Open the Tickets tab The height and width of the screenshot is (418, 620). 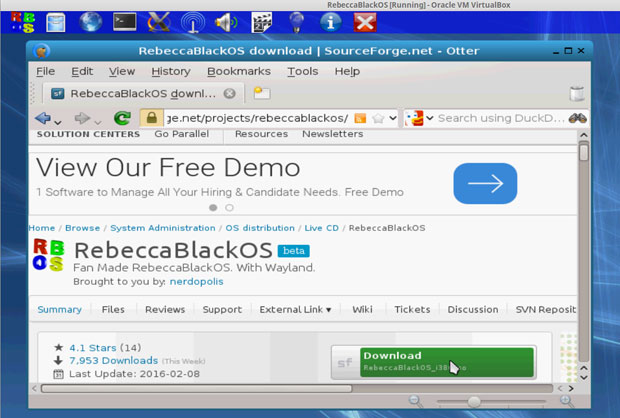412,309
